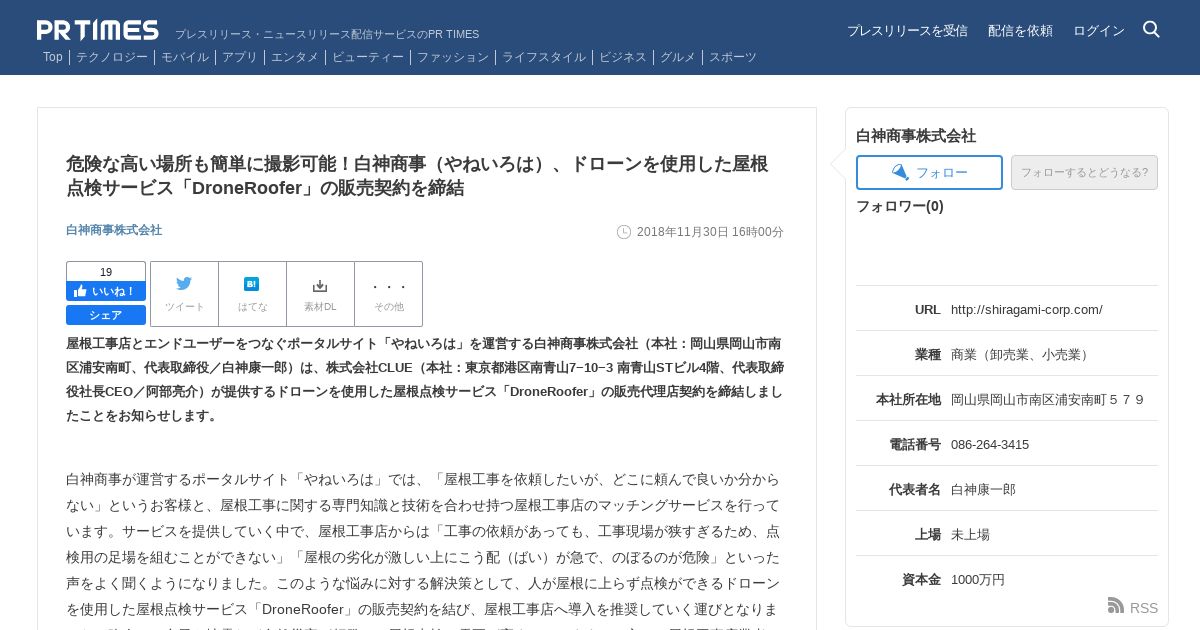Open the search magnifier icon
Screen dimensions: 1200x630
click(x=1151, y=29)
